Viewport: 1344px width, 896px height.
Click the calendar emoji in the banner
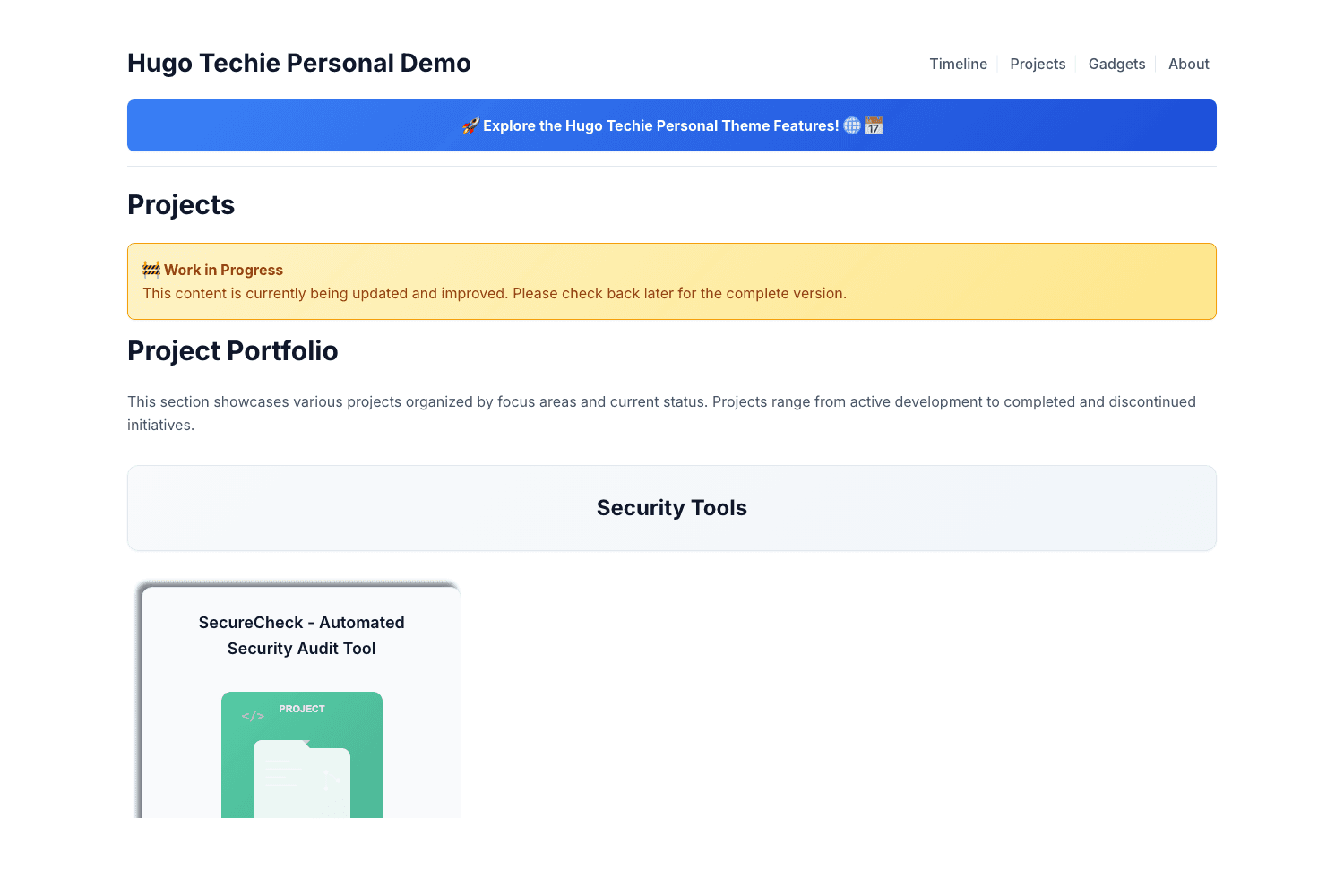pyautogui.click(x=874, y=125)
